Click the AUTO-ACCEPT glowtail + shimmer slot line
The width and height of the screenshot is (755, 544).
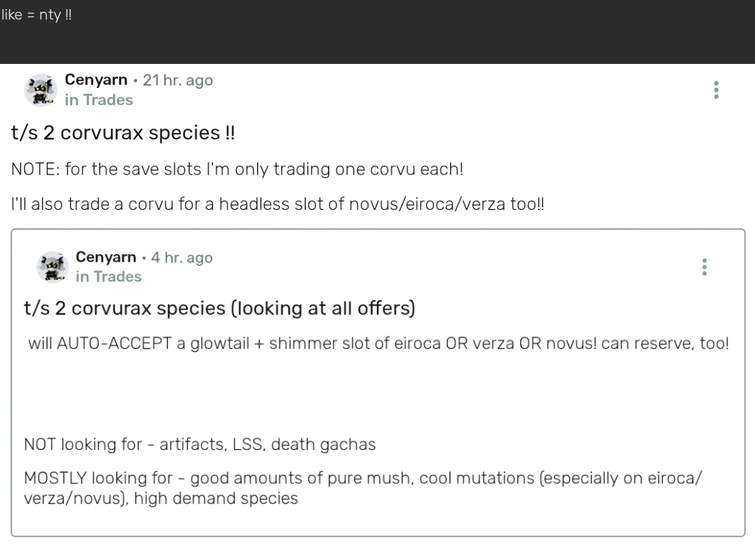[378, 343]
